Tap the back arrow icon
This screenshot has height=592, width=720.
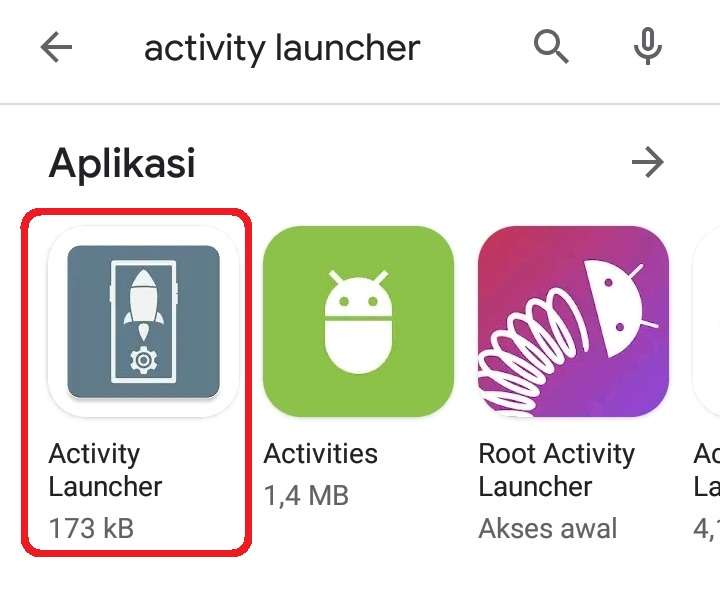click(56, 47)
